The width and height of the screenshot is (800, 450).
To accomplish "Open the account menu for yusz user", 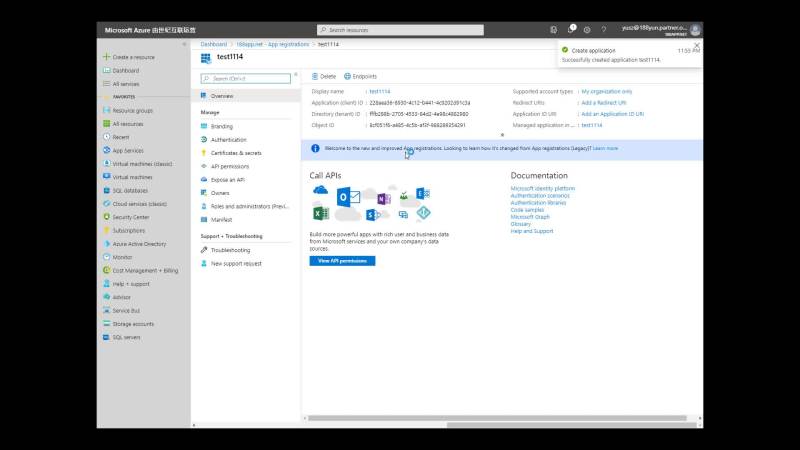I will tap(661, 30).
